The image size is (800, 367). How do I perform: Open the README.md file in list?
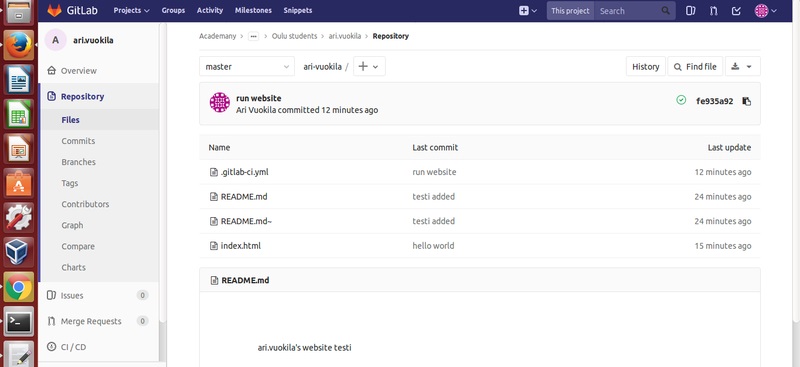(244, 197)
